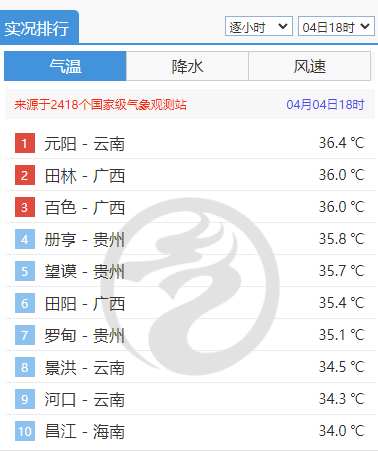
Task: Click rank badge number 4
Action: pos(25,239)
